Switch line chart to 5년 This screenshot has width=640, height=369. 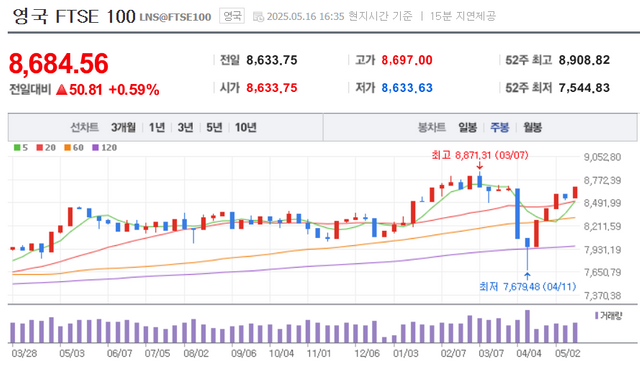[x=214, y=127]
